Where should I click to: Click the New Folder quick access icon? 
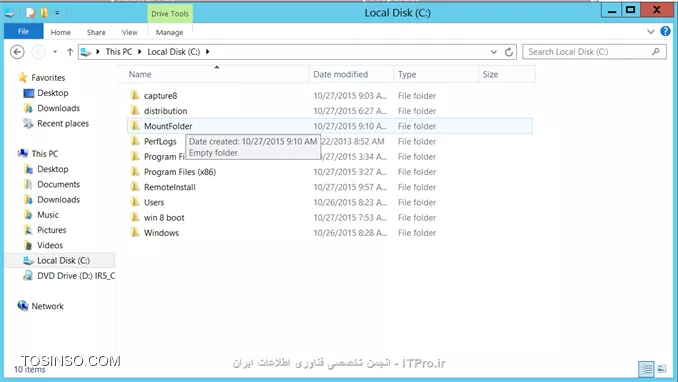point(44,13)
